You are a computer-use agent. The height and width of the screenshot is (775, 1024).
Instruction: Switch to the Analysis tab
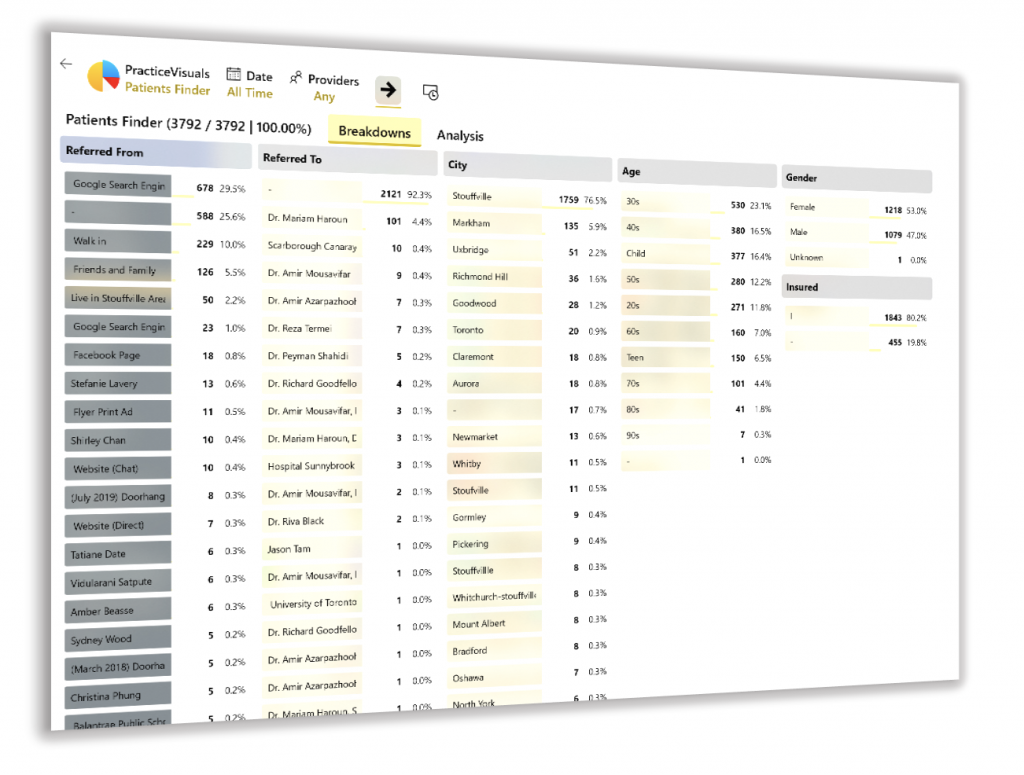460,136
